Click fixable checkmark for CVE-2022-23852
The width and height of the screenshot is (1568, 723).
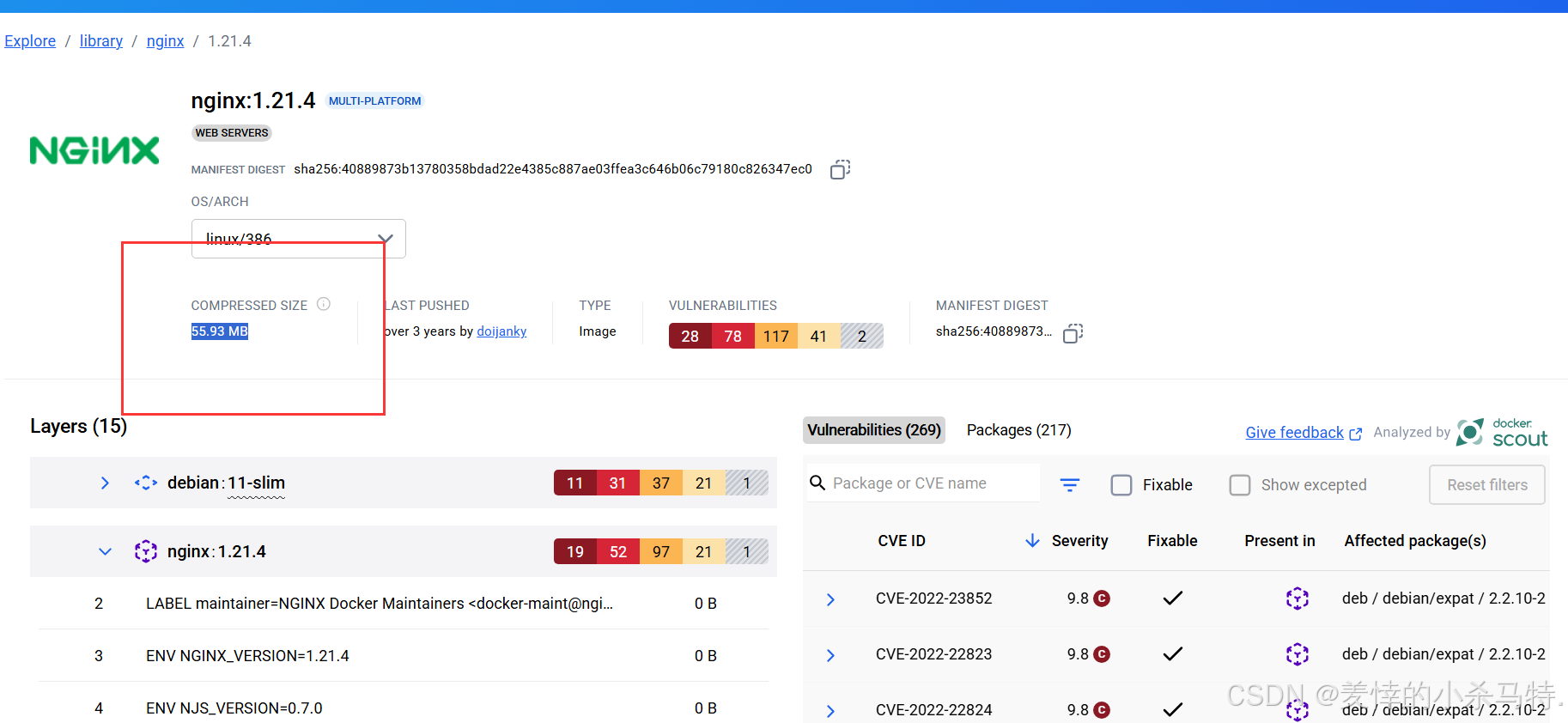(x=1173, y=598)
